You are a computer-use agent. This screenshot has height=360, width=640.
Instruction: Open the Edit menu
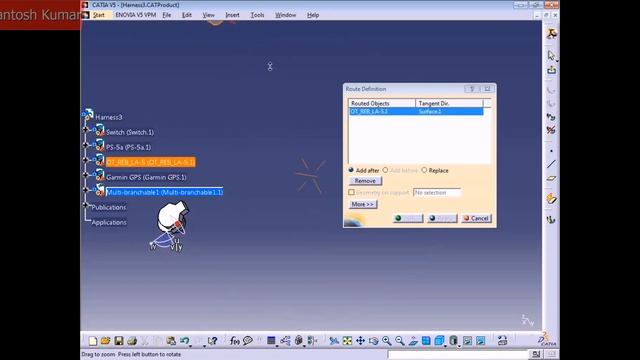(x=187, y=15)
